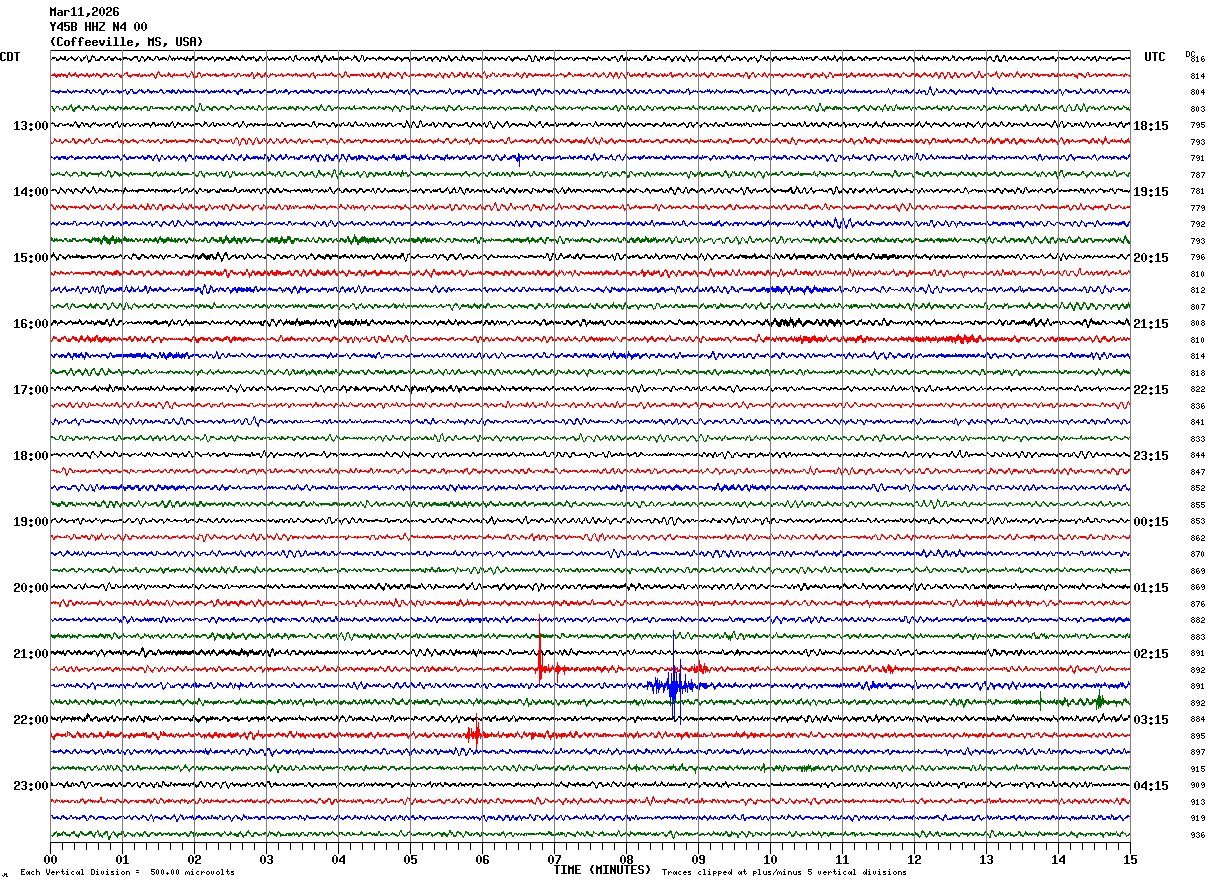This screenshot has width=1210, height=886.
Task: Click the TIME (MINUTES) axis title
Action: pos(602,870)
